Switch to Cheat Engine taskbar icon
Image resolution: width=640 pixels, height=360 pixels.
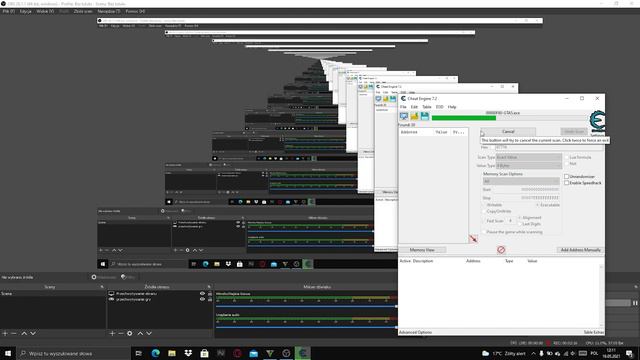click(x=302, y=353)
